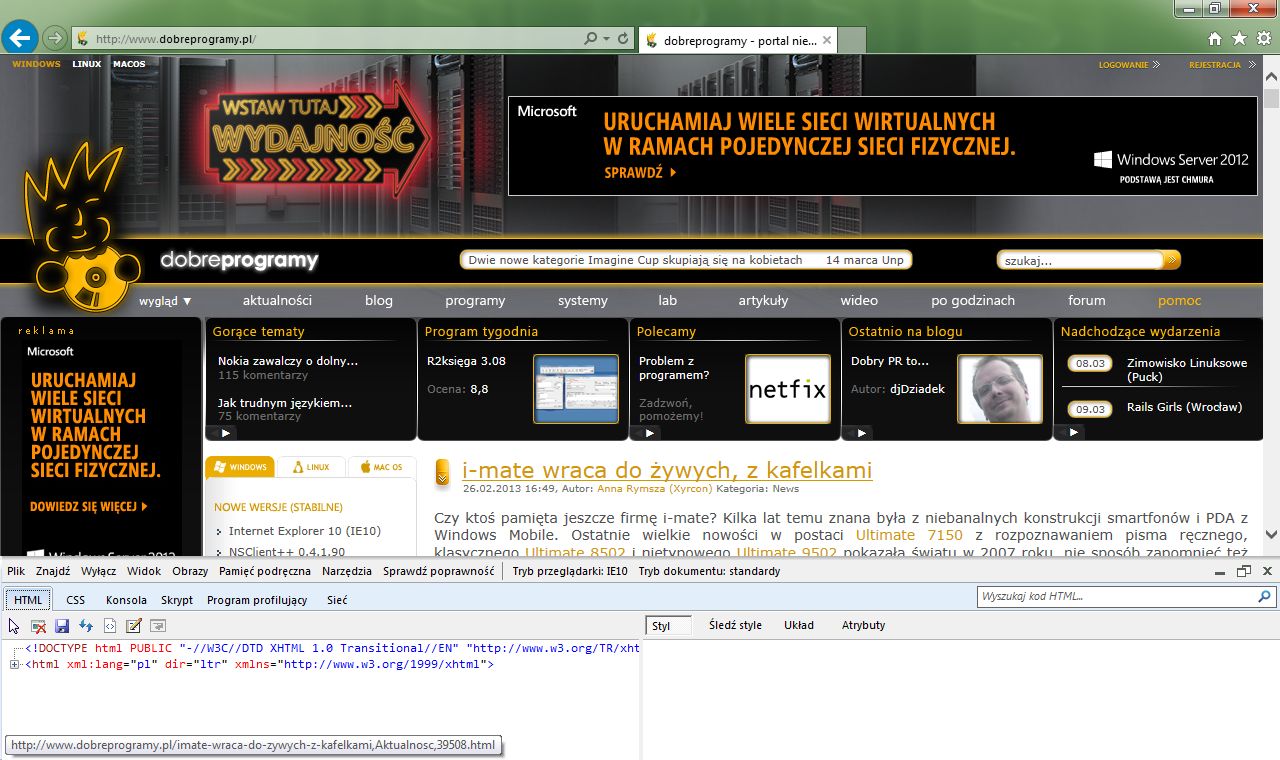
Task: Click the search magnifier in HTML search box
Action: coord(1265,596)
